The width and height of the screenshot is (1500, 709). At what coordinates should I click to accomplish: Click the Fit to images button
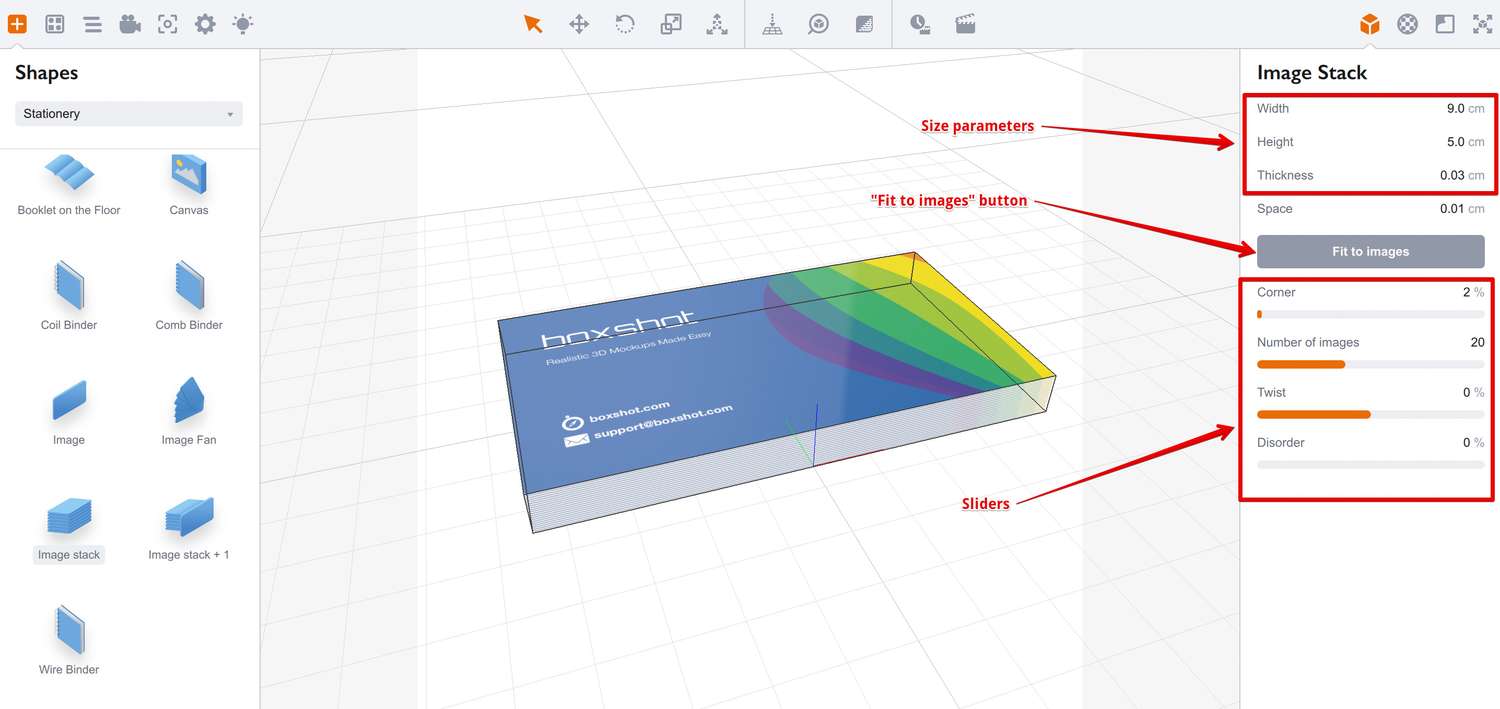1370,251
